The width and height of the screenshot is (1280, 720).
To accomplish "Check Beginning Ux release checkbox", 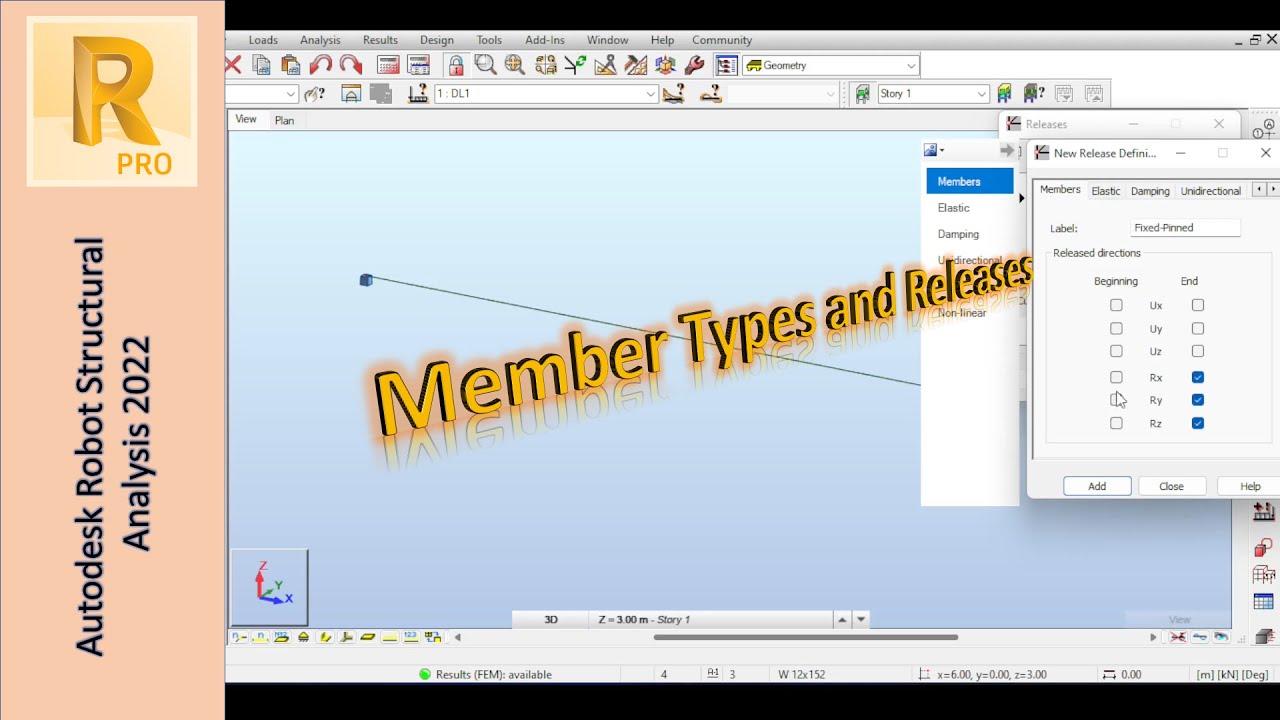I will [x=1116, y=305].
